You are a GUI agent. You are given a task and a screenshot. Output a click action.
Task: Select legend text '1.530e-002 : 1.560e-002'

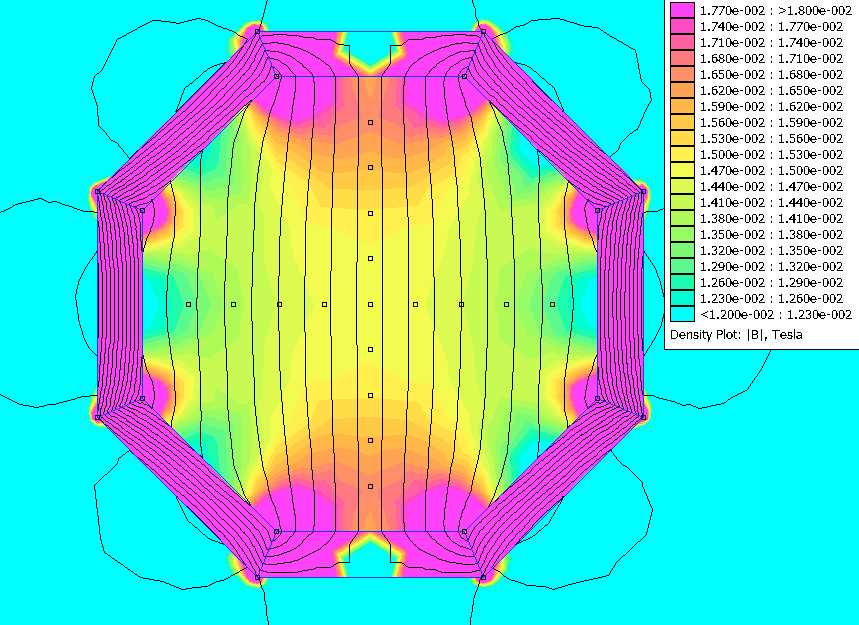pos(771,138)
